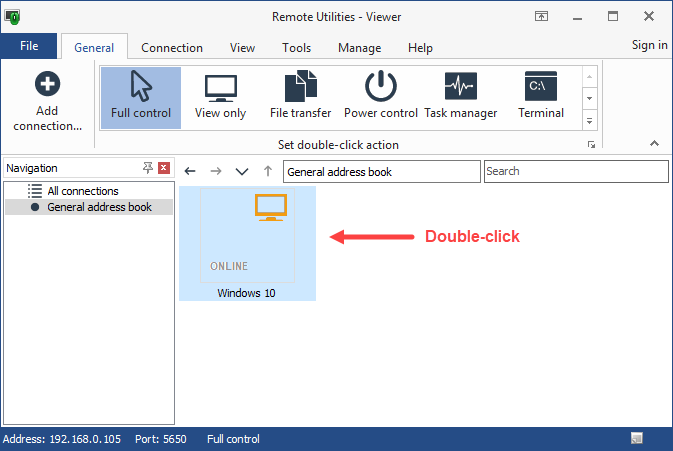Pin the Navigation panel
Screen dimensions: 673x451
pyautogui.click(x=148, y=168)
